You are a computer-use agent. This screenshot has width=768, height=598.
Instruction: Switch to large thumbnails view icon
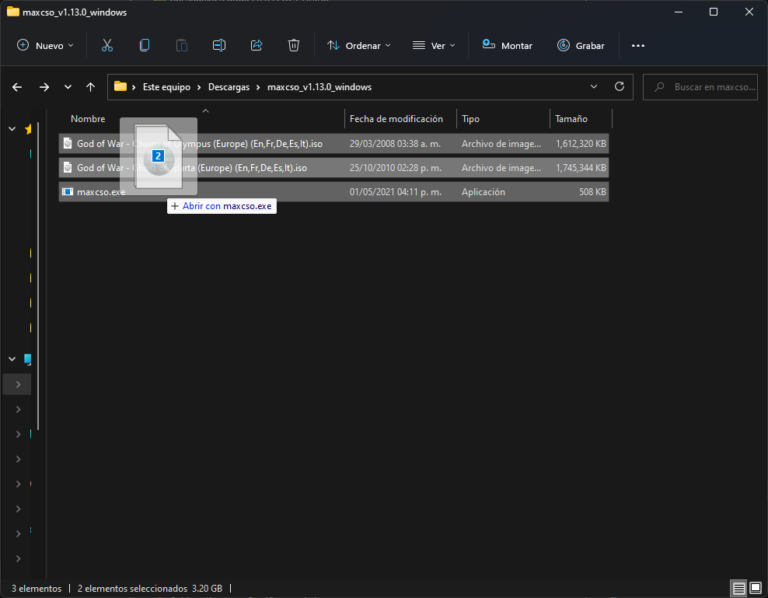point(756,588)
